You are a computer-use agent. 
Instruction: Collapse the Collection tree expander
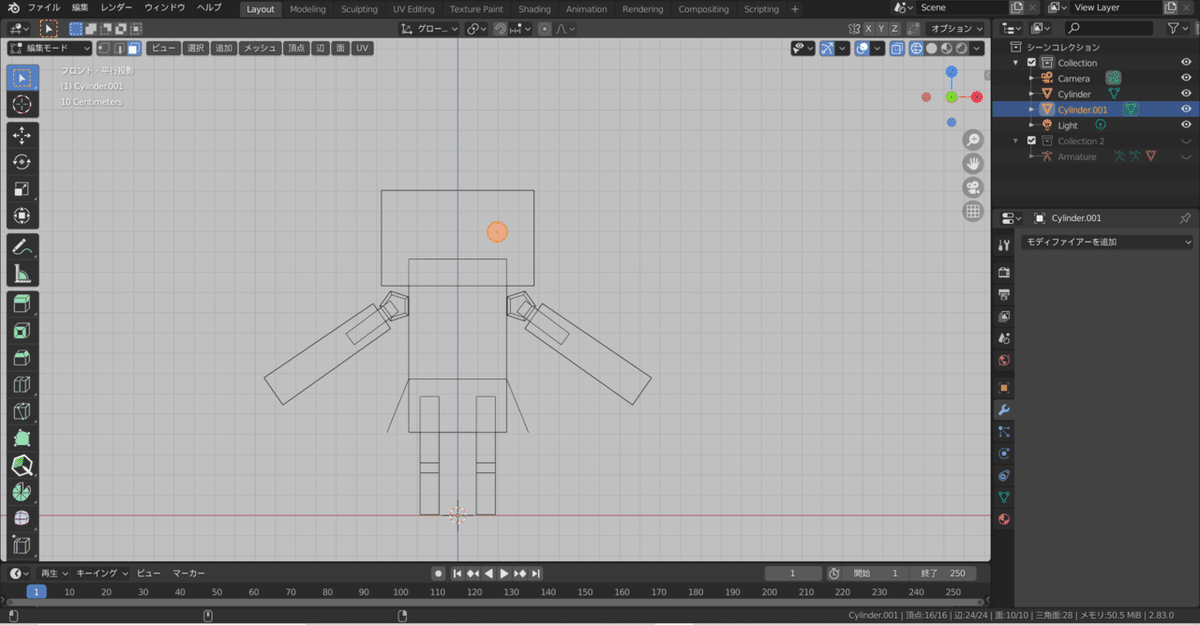pos(1018,62)
